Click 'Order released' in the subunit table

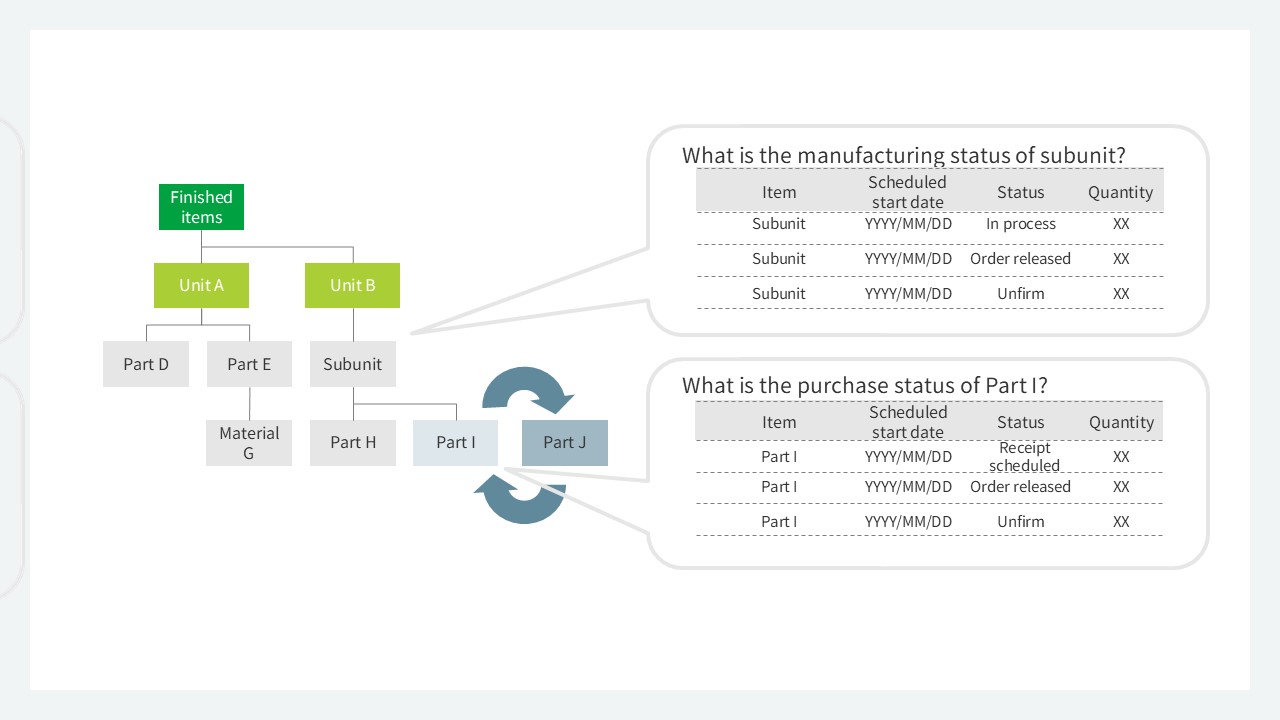(x=1020, y=259)
